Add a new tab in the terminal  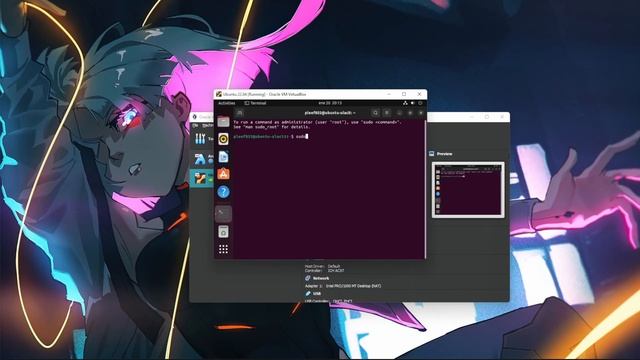pos(240,113)
